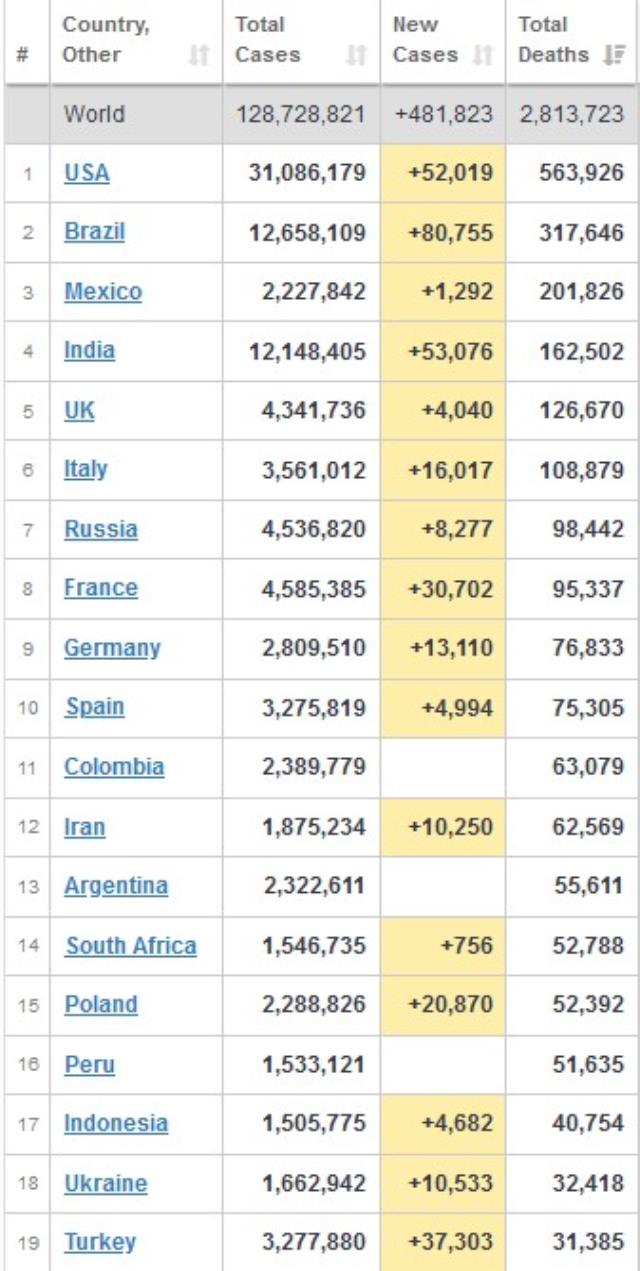Open the France link

pyautogui.click(x=101, y=588)
